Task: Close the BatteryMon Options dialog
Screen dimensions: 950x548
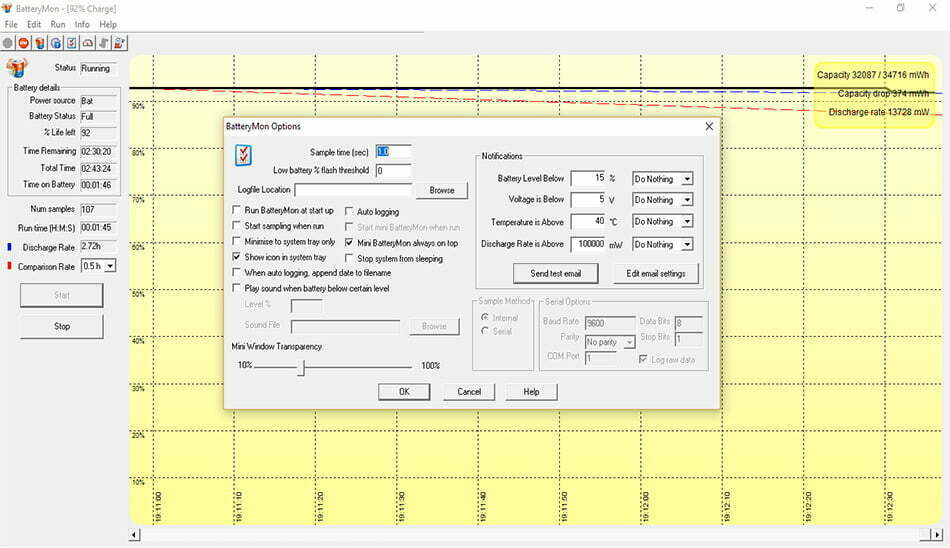Action: [x=709, y=126]
